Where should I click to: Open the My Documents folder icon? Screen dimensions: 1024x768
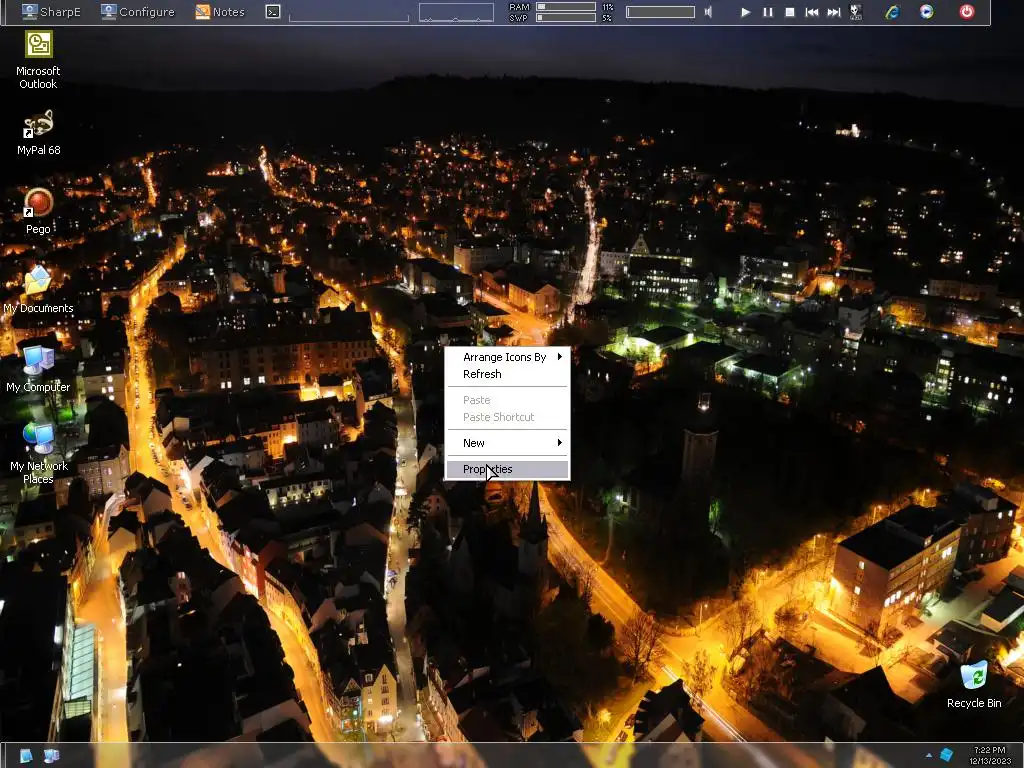pyautogui.click(x=38, y=282)
